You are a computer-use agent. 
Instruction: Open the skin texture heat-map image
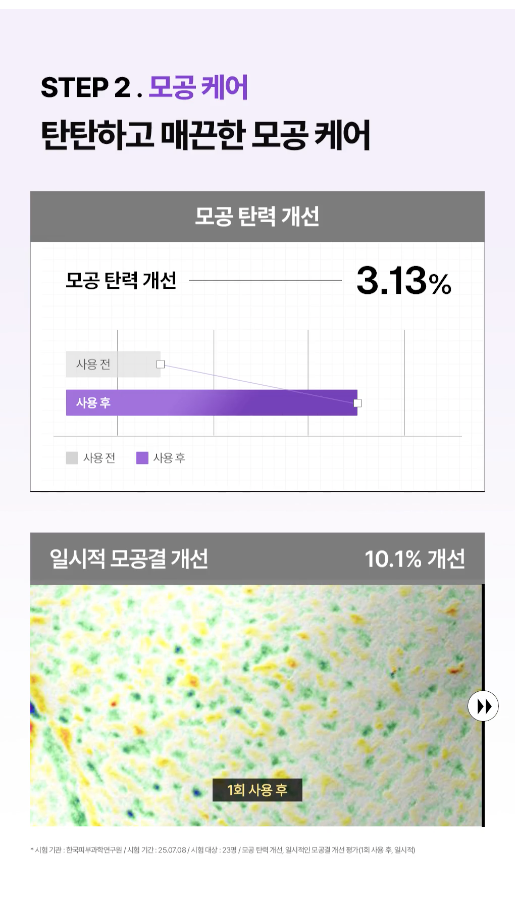[257, 705]
